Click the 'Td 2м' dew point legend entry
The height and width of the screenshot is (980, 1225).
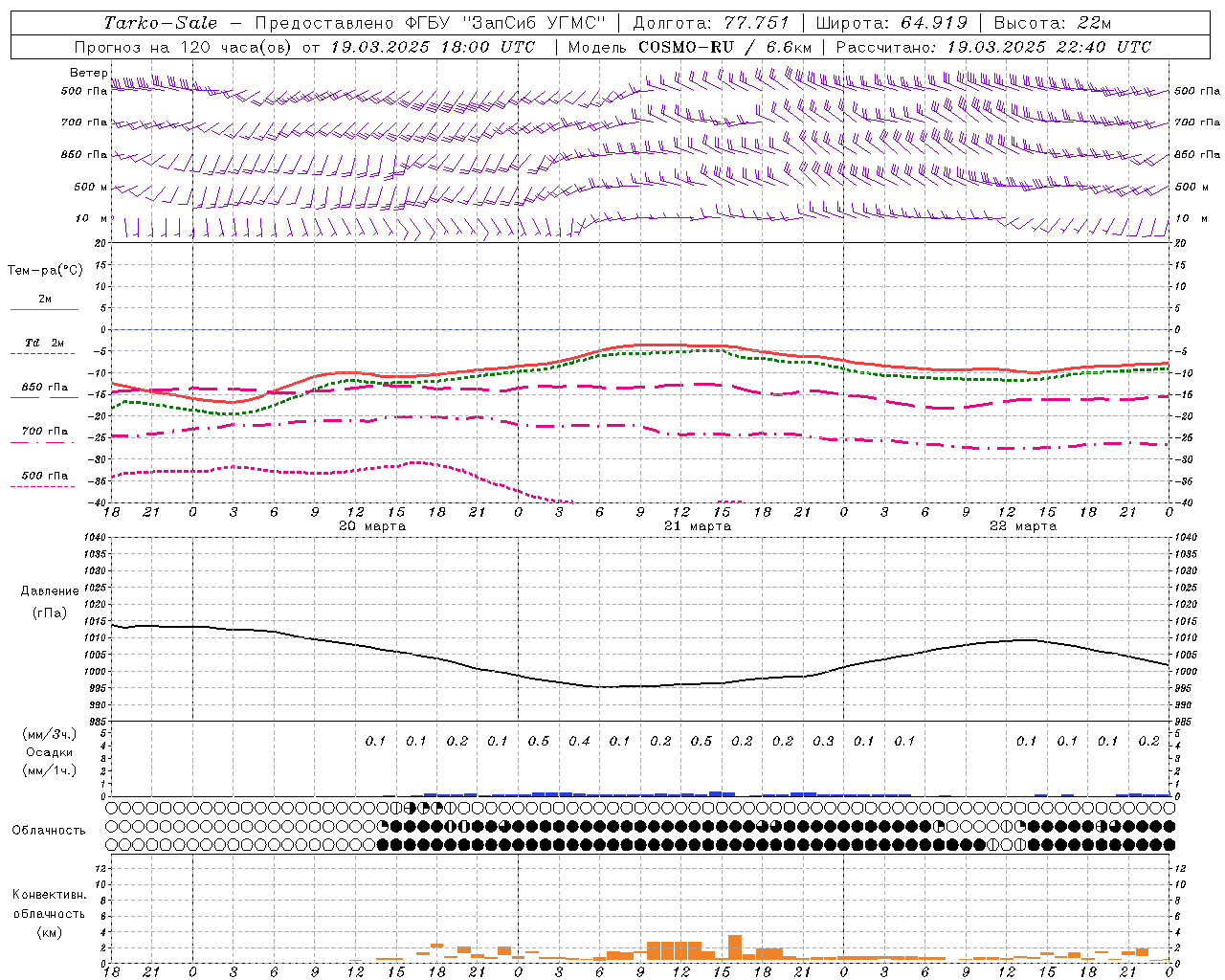(x=45, y=343)
